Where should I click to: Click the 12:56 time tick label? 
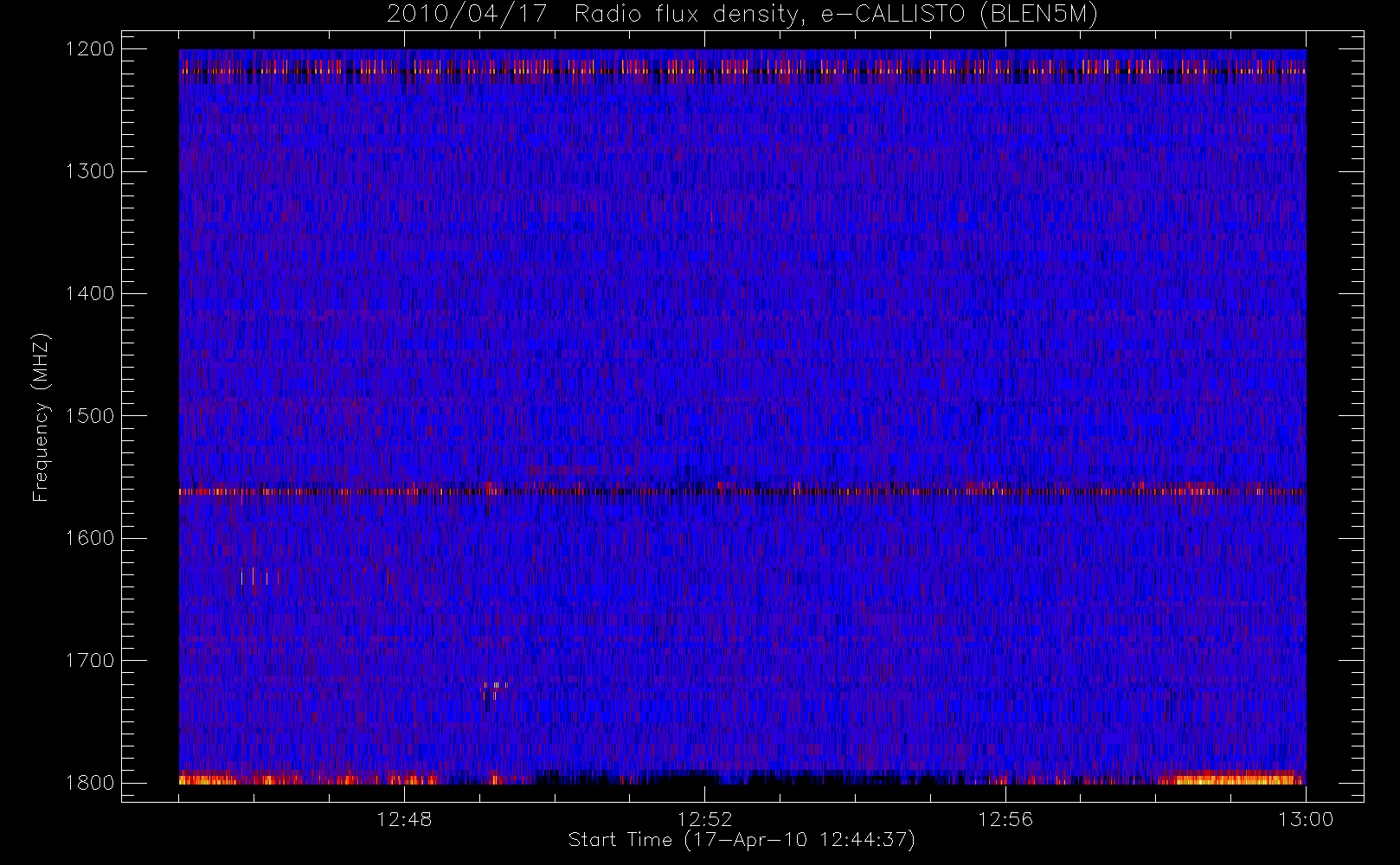[1005, 819]
